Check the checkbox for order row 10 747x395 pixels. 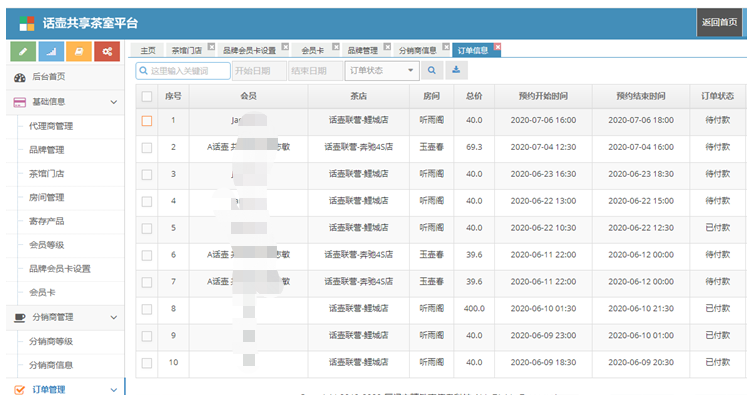147,363
